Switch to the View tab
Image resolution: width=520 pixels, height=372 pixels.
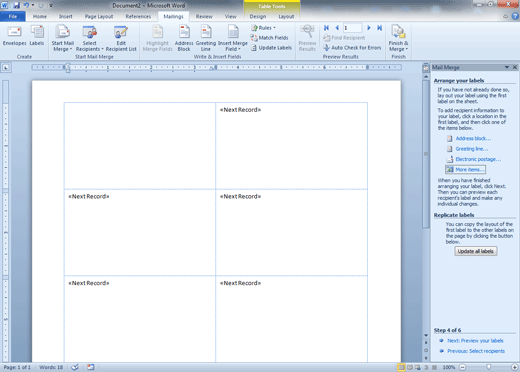(x=230, y=16)
